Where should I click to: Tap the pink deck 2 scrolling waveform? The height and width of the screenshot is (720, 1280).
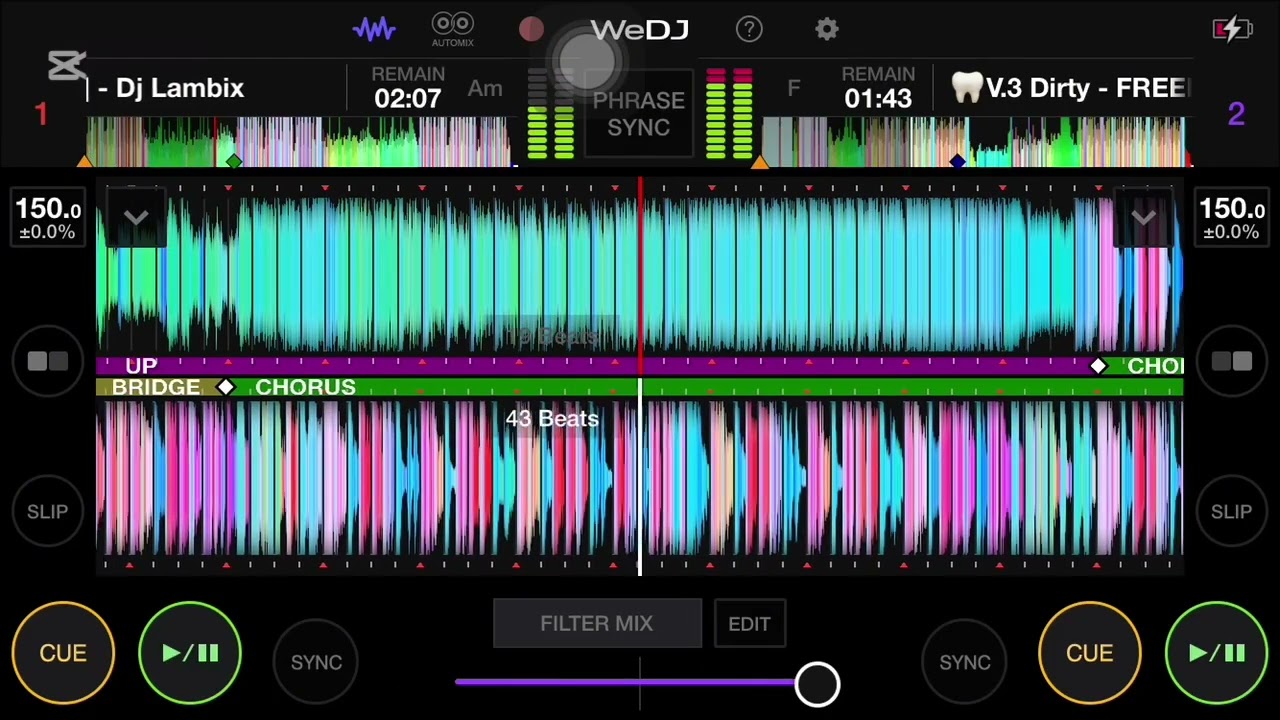pos(640,478)
